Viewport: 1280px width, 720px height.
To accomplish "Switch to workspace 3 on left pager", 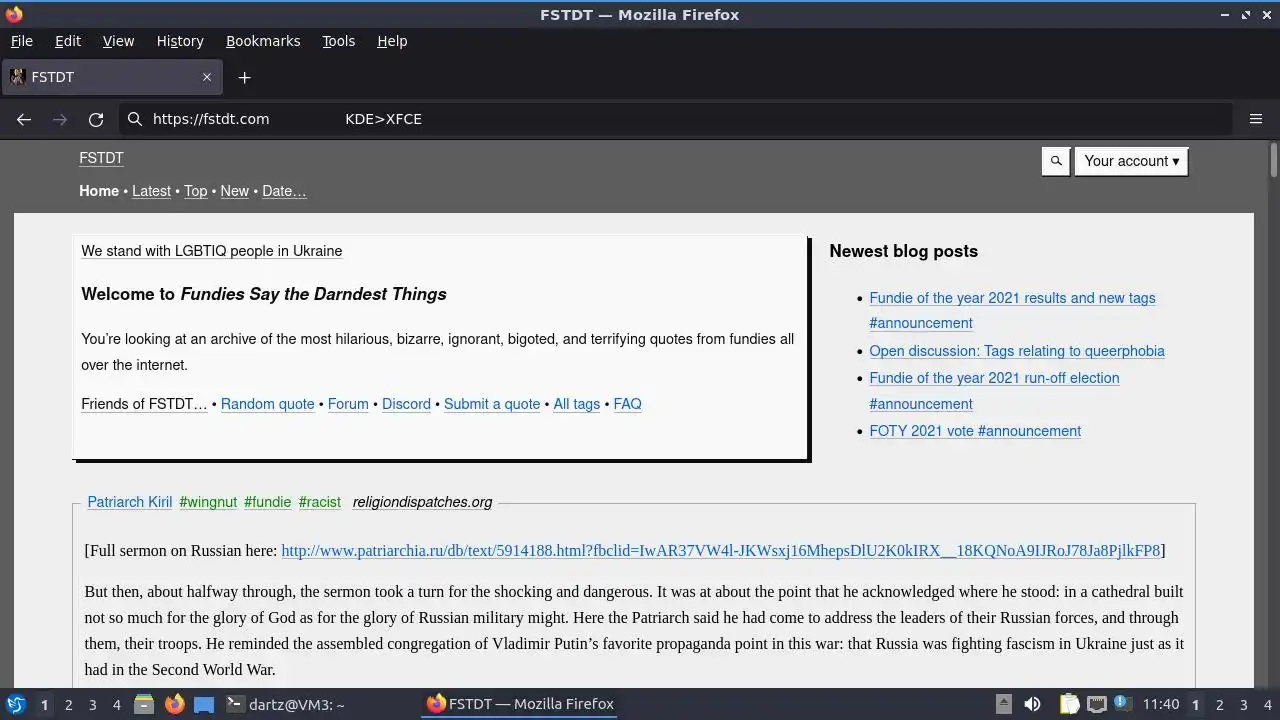I will pos(92,704).
